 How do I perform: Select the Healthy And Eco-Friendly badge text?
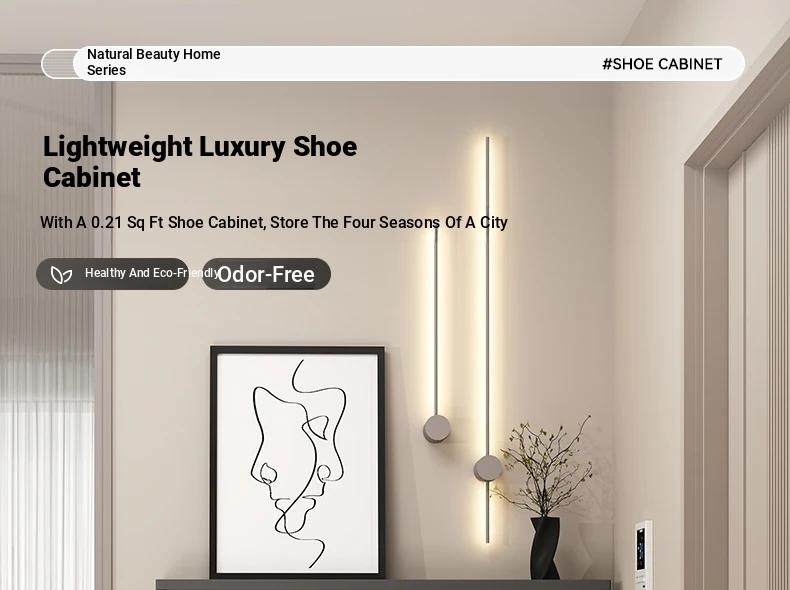pos(152,273)
